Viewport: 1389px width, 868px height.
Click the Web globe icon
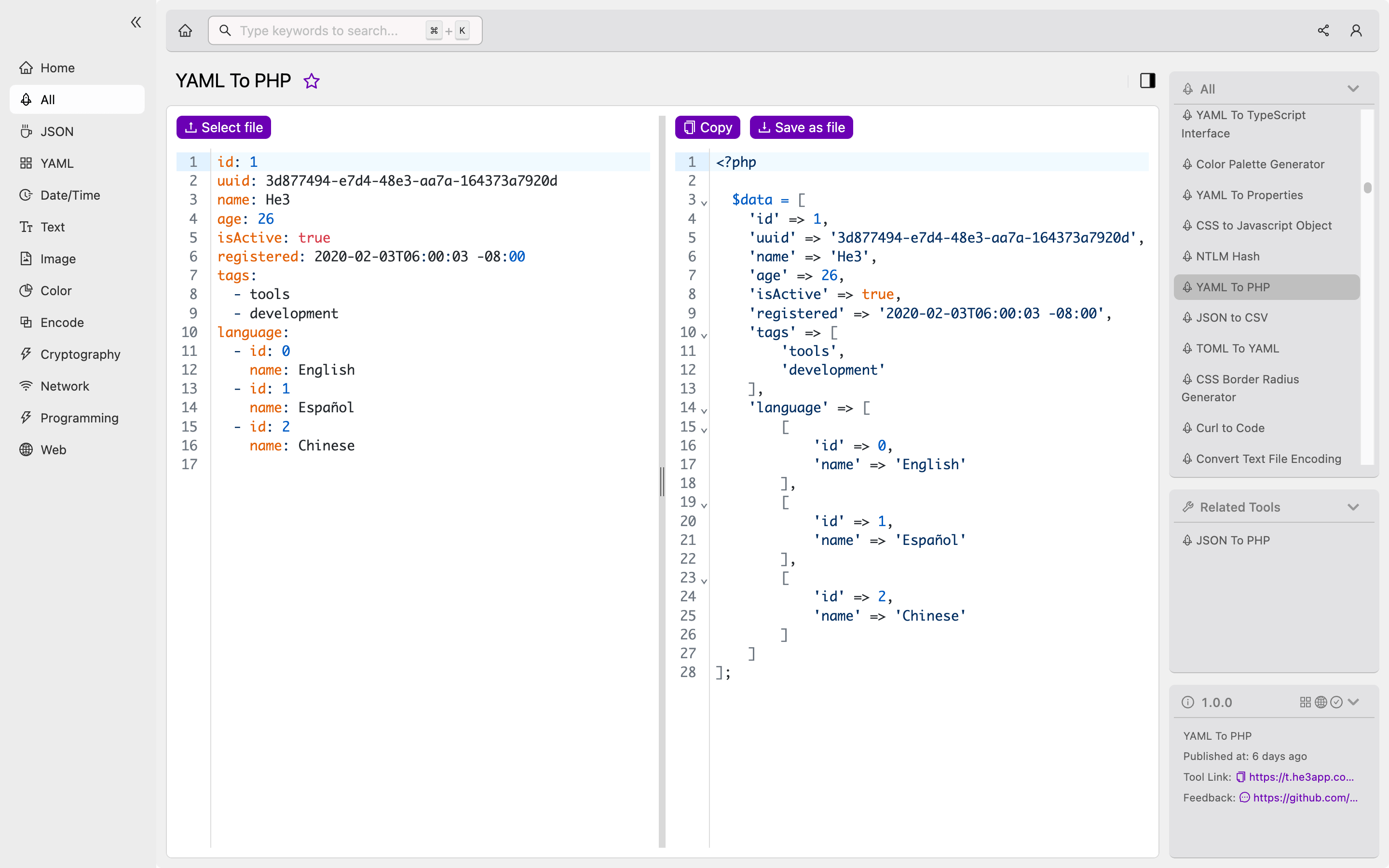point(26,449)
